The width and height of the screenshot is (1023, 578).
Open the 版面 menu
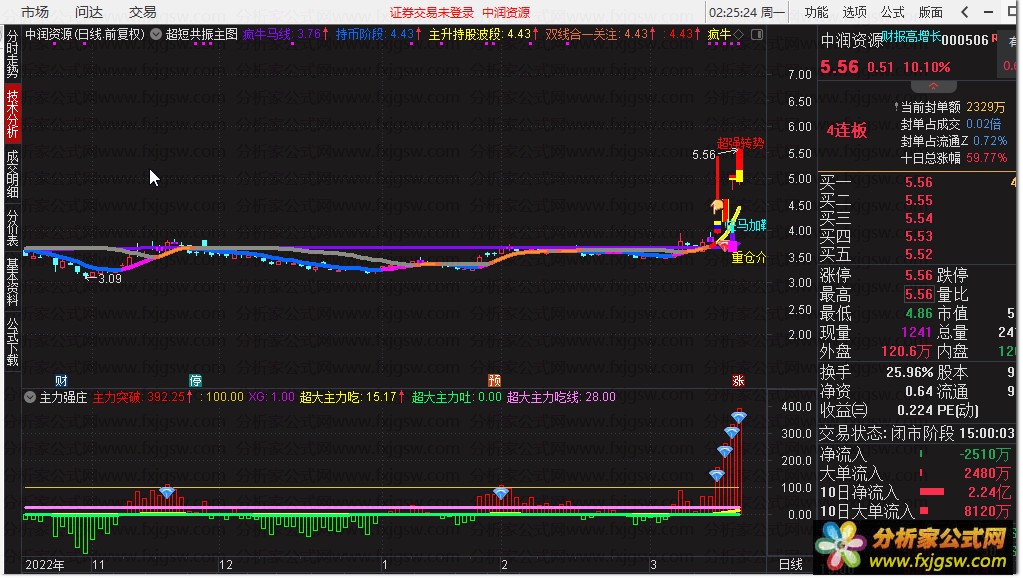click(931, 12)
